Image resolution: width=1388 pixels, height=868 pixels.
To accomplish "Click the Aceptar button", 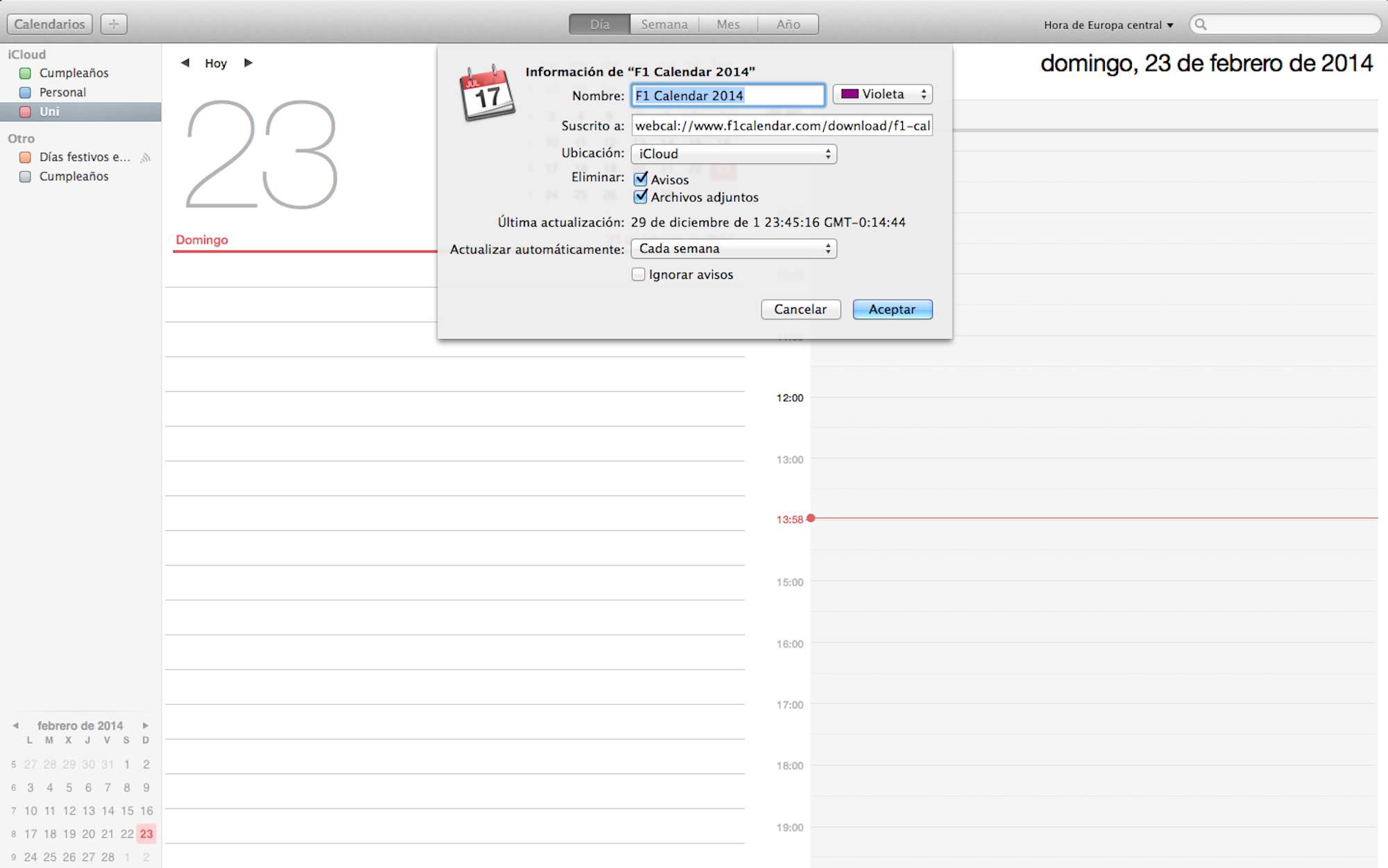I will (892, 309).
